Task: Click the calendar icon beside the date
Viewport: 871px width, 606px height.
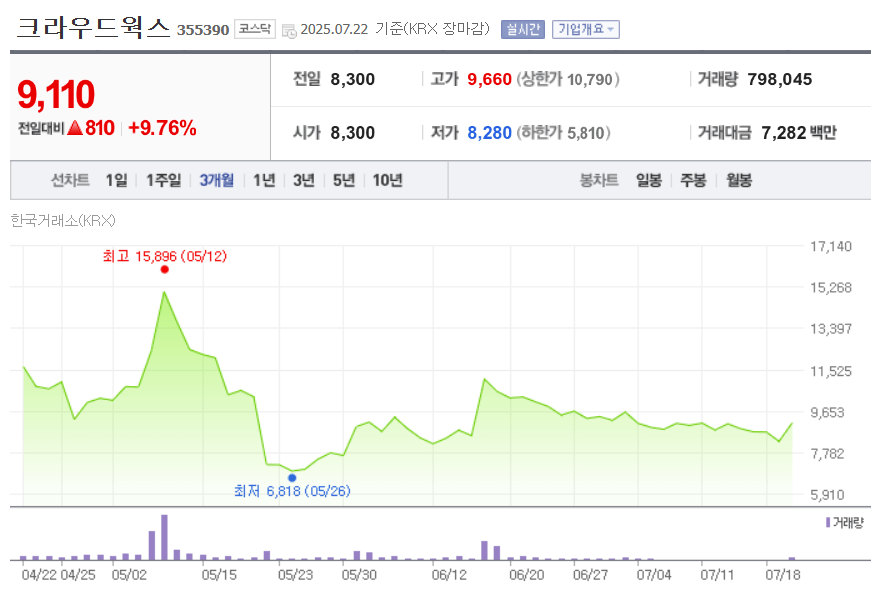Action: (x=288, y=29)
